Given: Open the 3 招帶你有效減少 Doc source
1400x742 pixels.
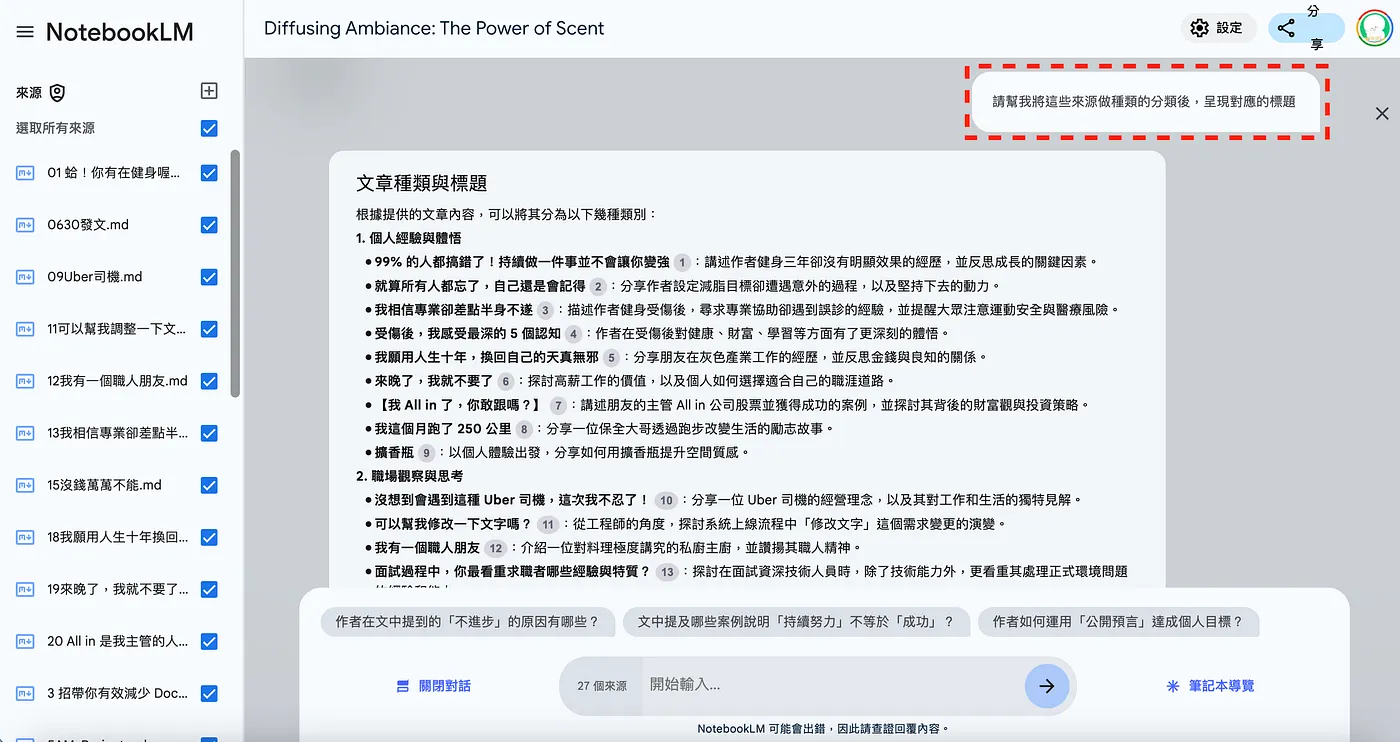Looking at the screenshot, I should (117, 693).
